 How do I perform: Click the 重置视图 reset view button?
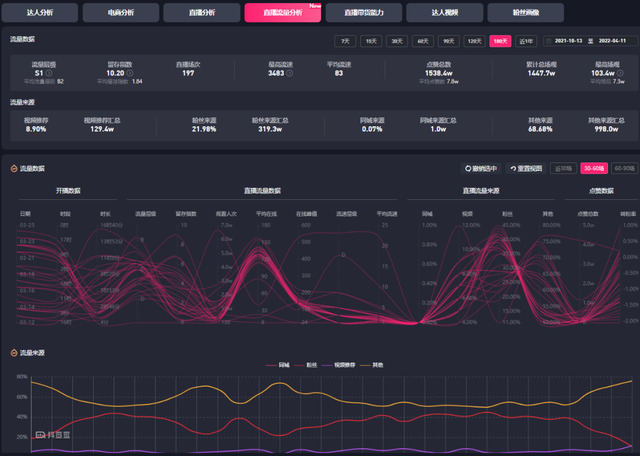[x=526, y=169]
